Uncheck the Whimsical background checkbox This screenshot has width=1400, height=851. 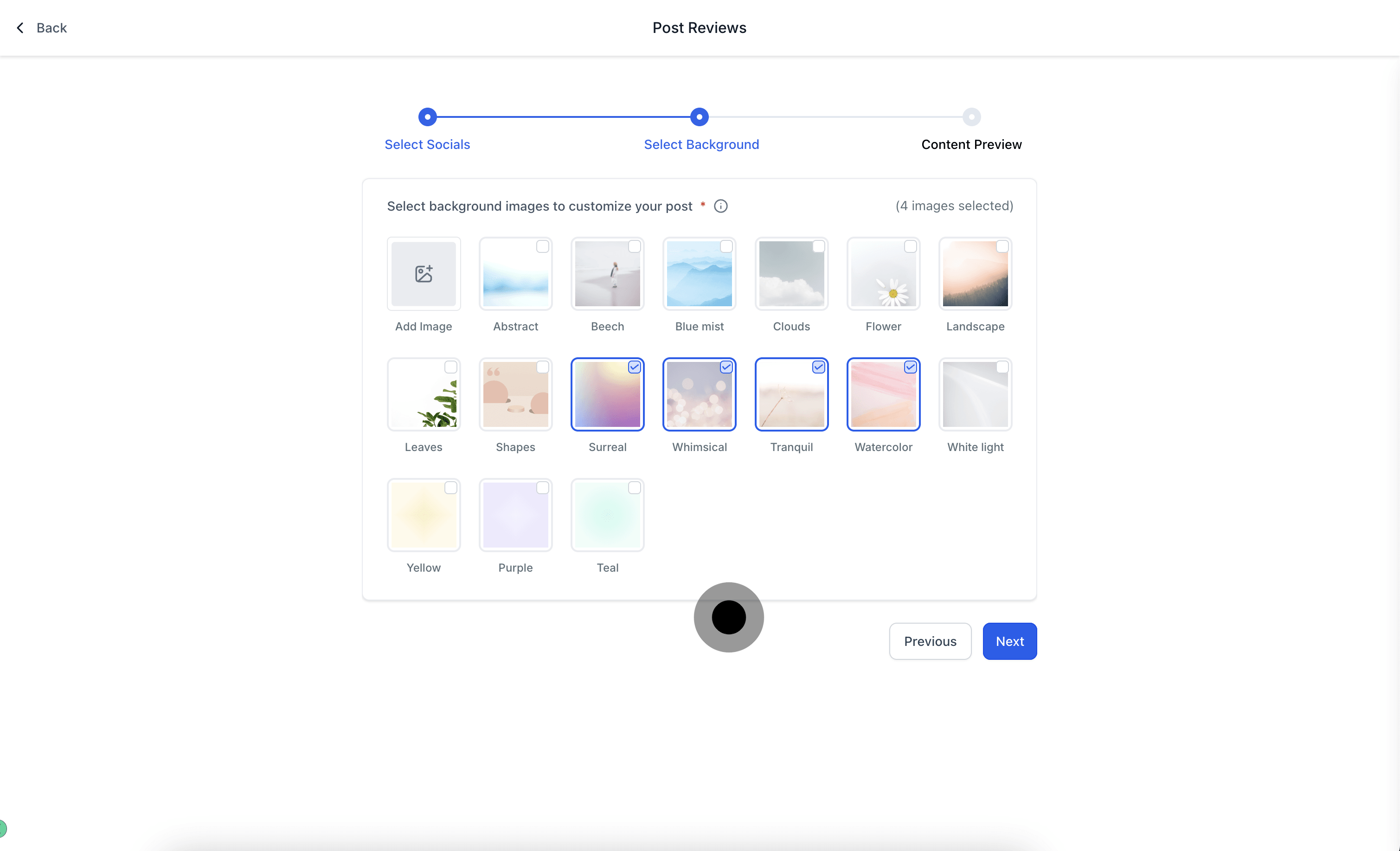tap(726, 367)
